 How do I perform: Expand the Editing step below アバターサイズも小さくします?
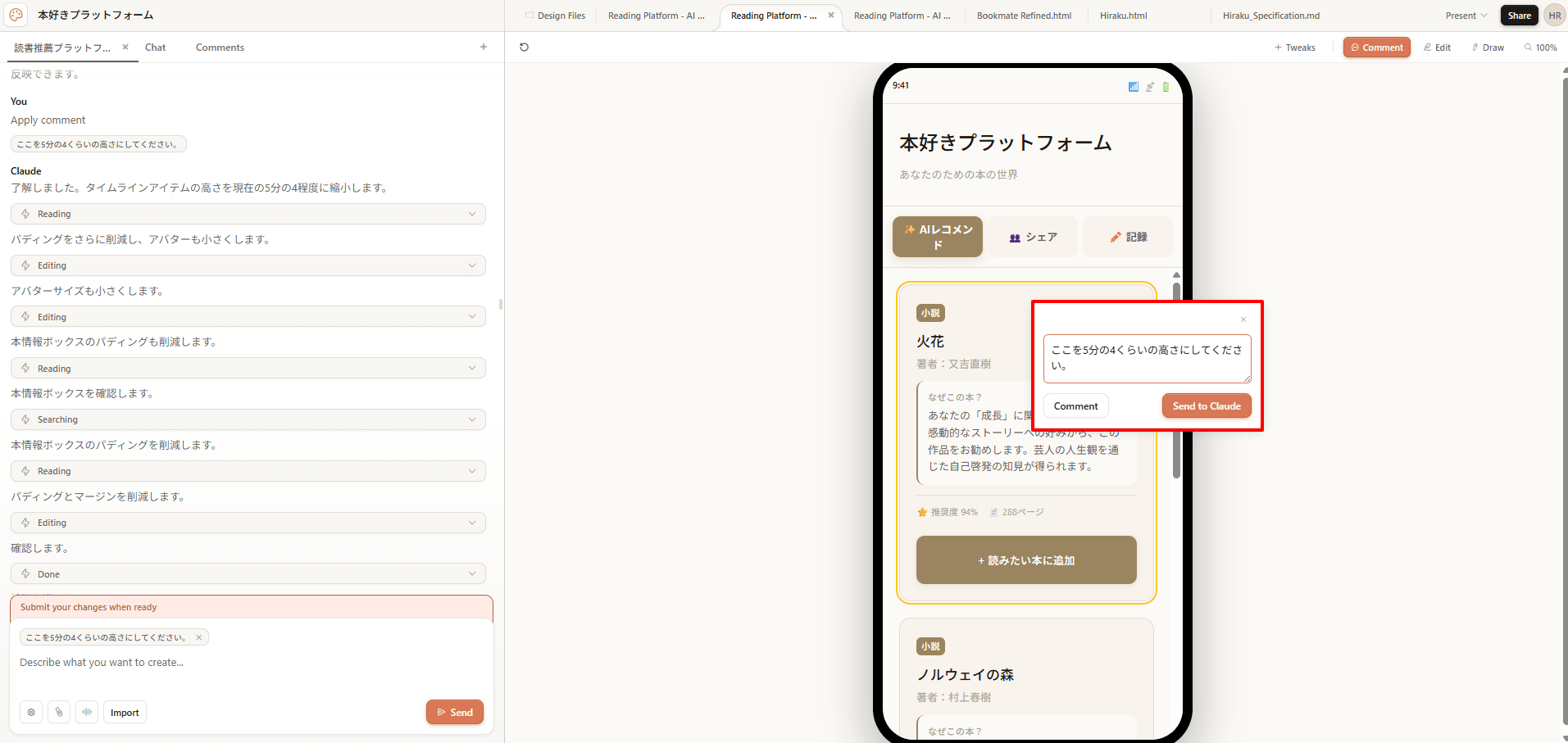tap(248, 317)
